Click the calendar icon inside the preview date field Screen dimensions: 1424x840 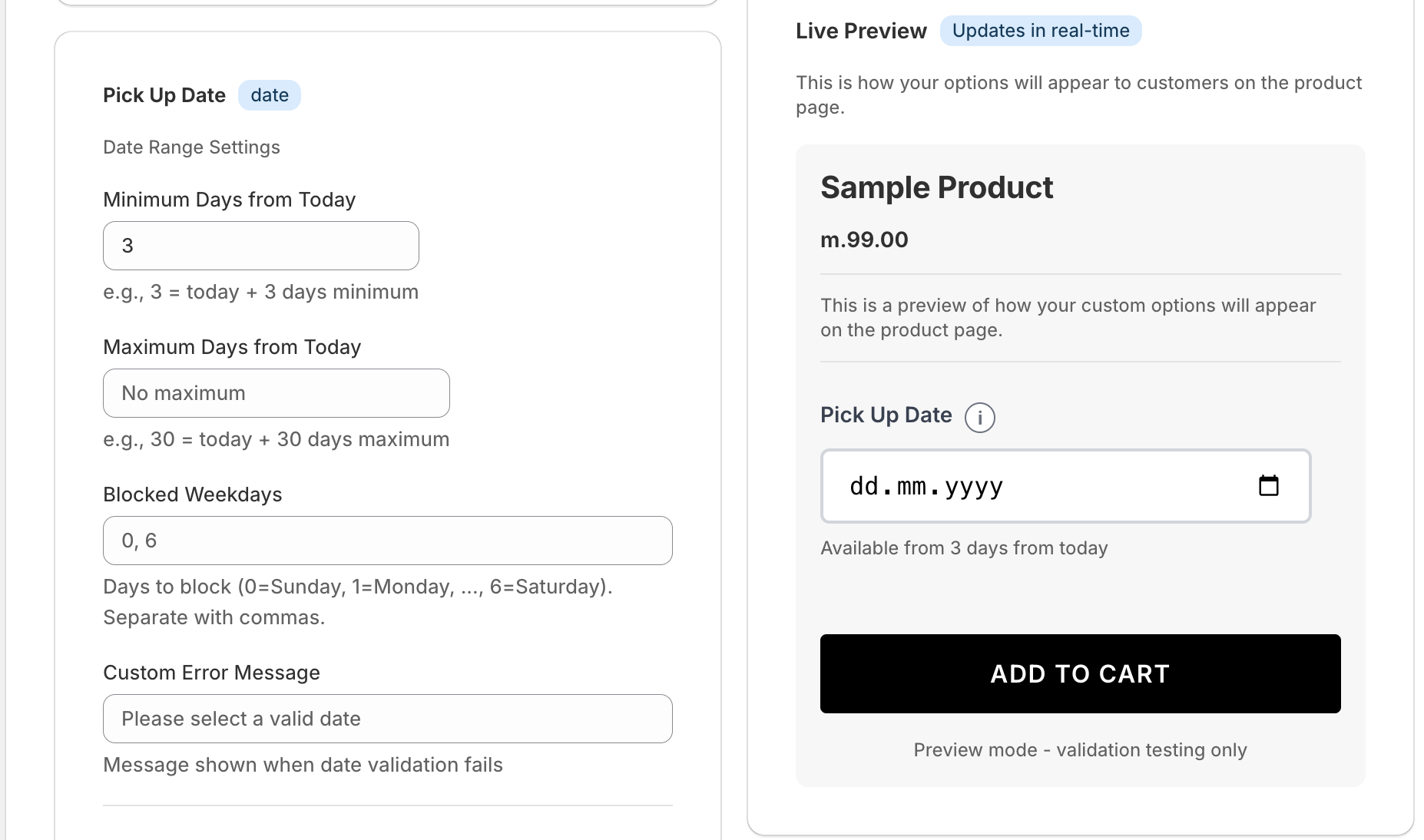pos(1269,485)
